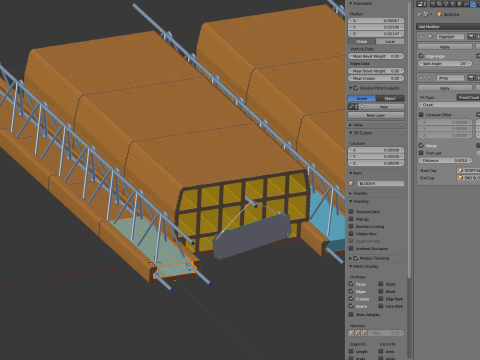
Task: Select Global transform space tab
Action: click(362, 41)
